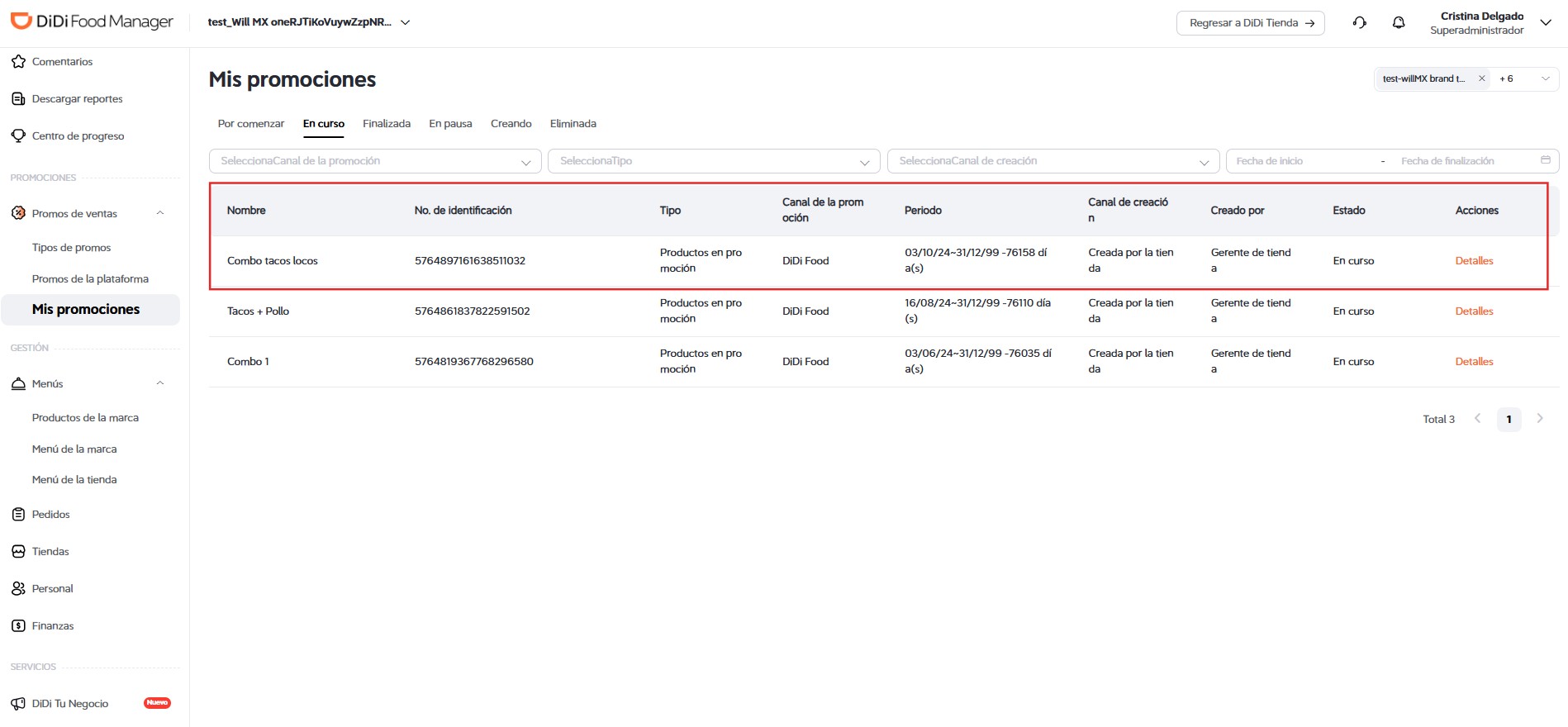Open the SeleccionaTipo dropdown
1568x727 pixels.
tap(714, 161)
